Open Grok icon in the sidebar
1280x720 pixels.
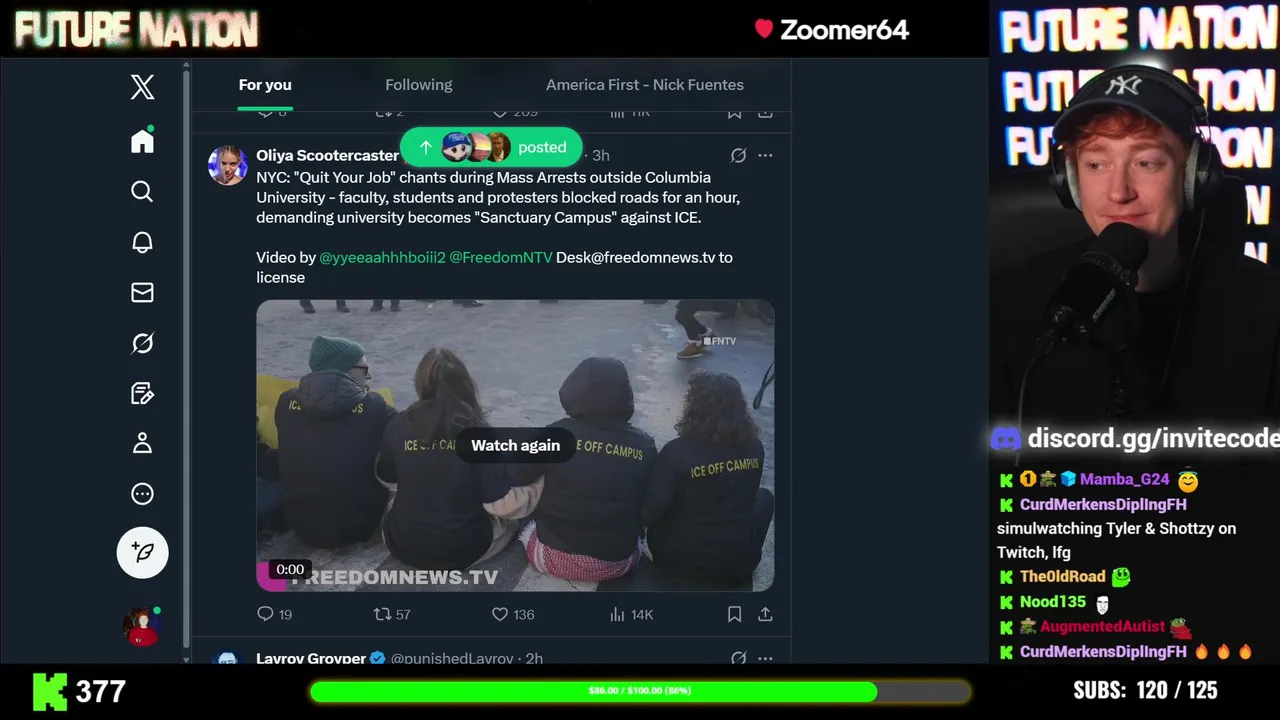click(142, 343)
